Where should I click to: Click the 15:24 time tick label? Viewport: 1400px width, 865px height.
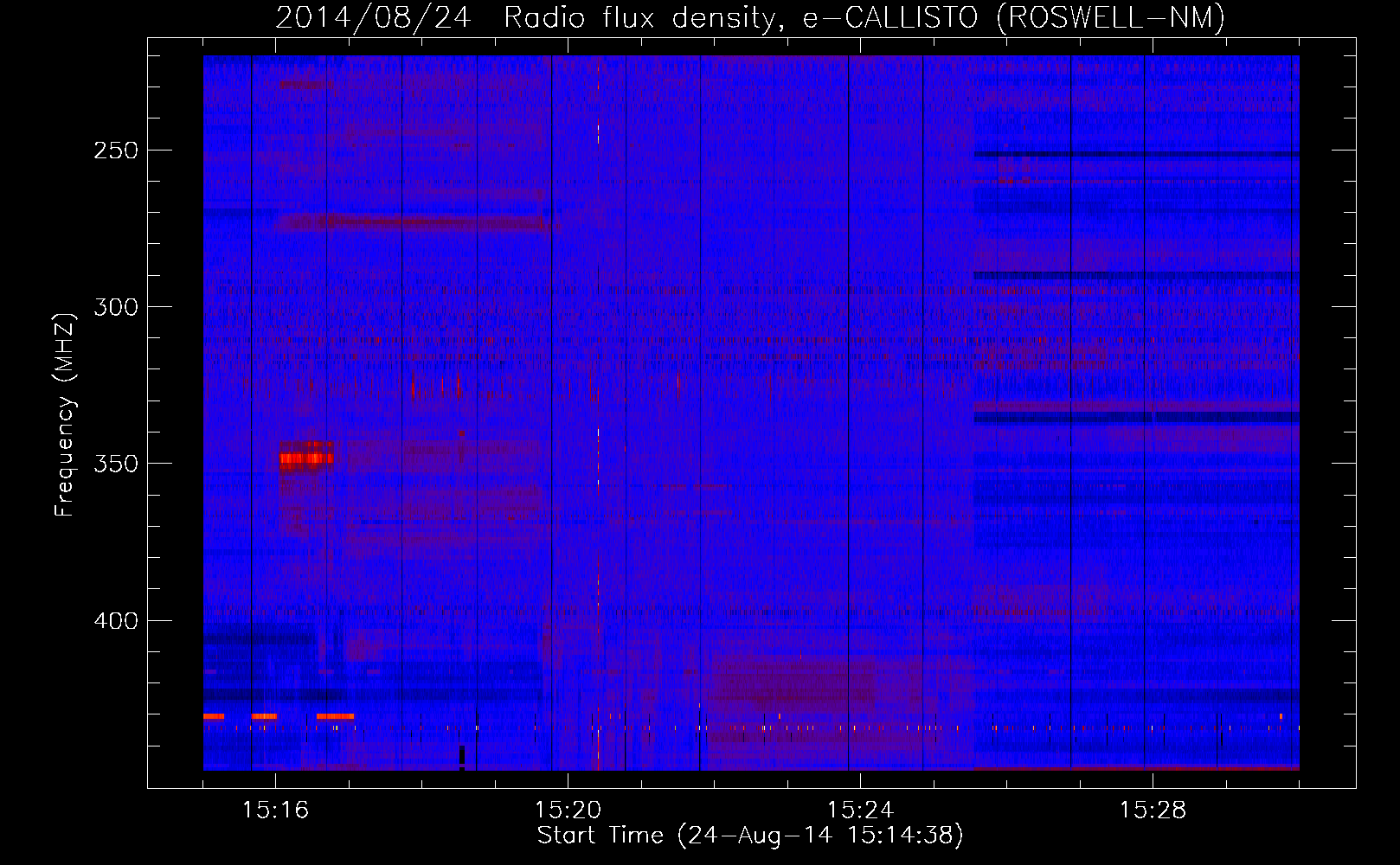860,810
